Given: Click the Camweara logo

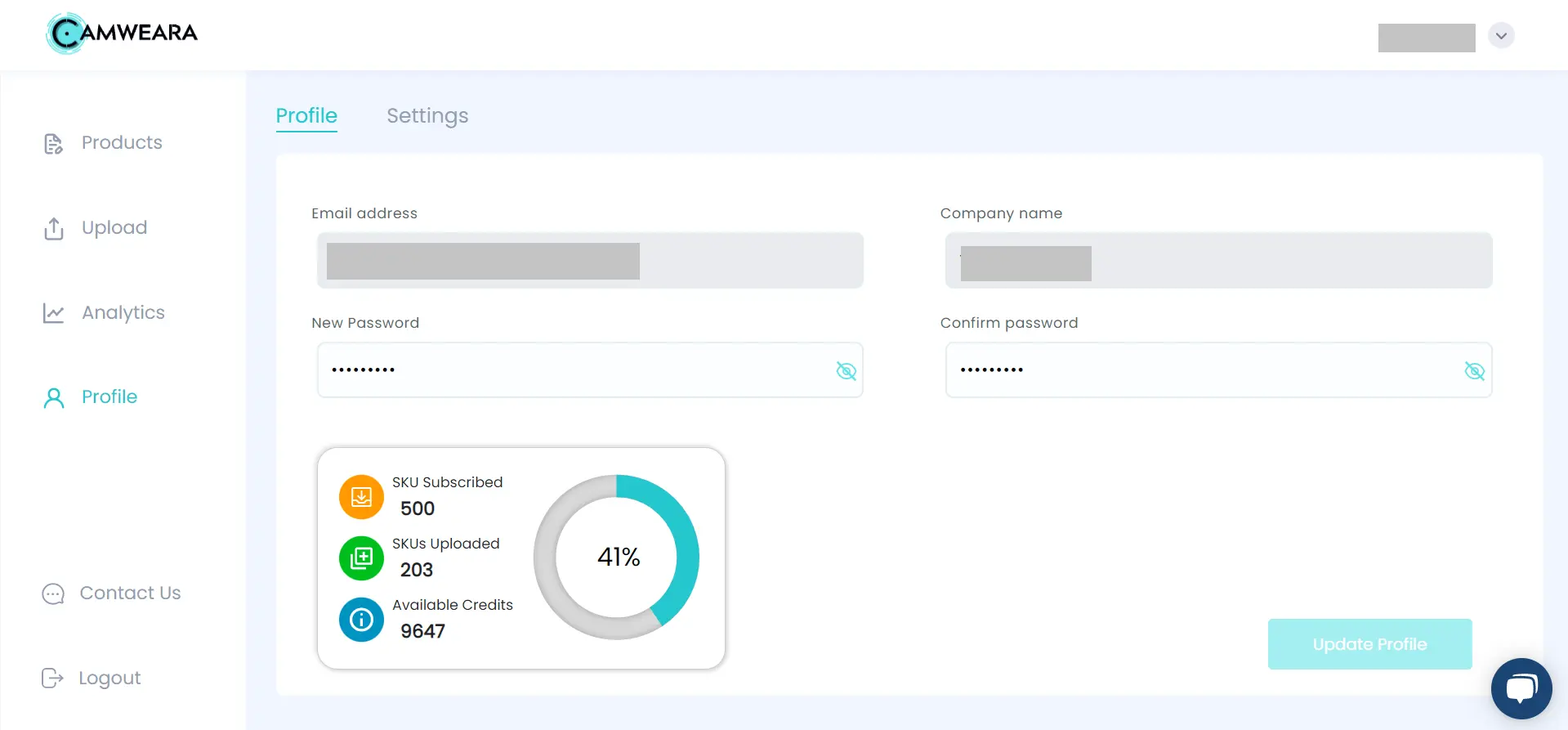Looking at the screenshot, I should (x=123, y=34).
